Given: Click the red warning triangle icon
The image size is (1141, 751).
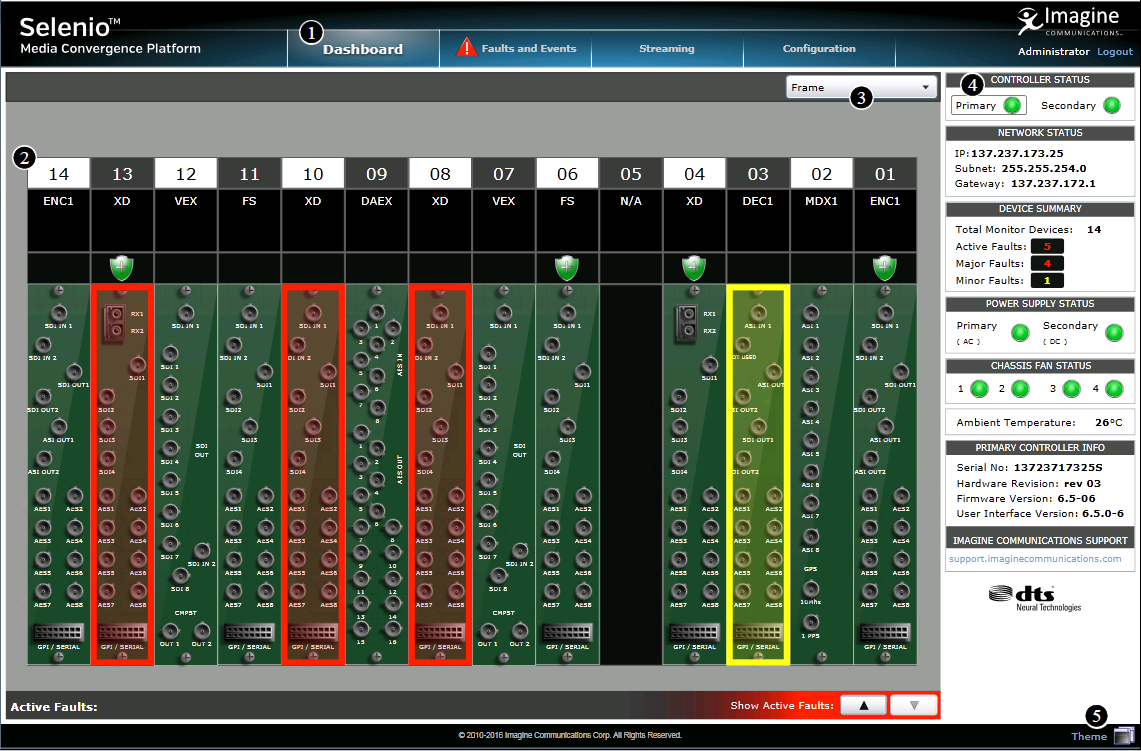Looking at the screenshot, I should 466,48.
